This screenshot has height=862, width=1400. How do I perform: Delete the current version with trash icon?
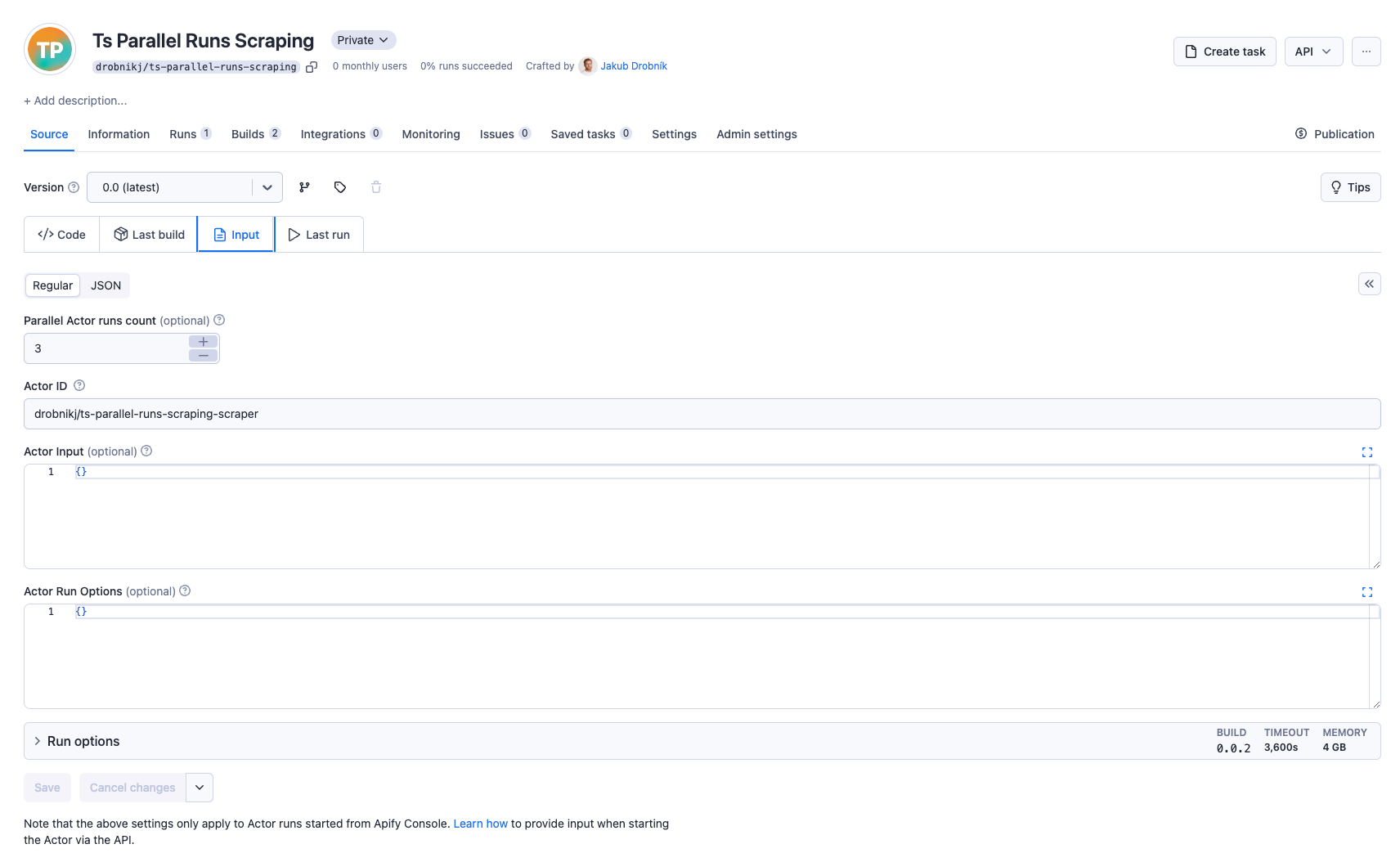(376, 187)
